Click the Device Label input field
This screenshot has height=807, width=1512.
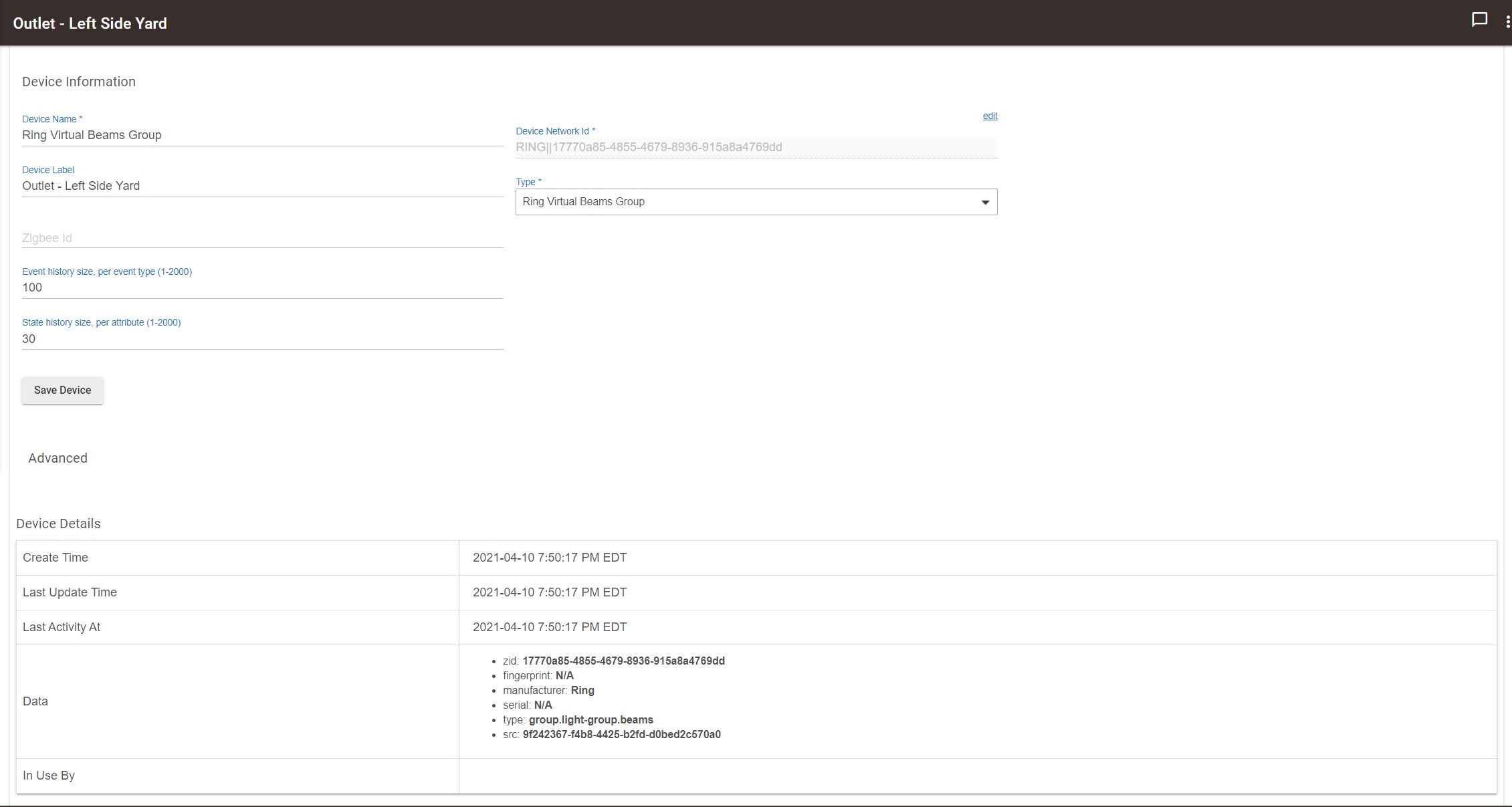[262, 186]
